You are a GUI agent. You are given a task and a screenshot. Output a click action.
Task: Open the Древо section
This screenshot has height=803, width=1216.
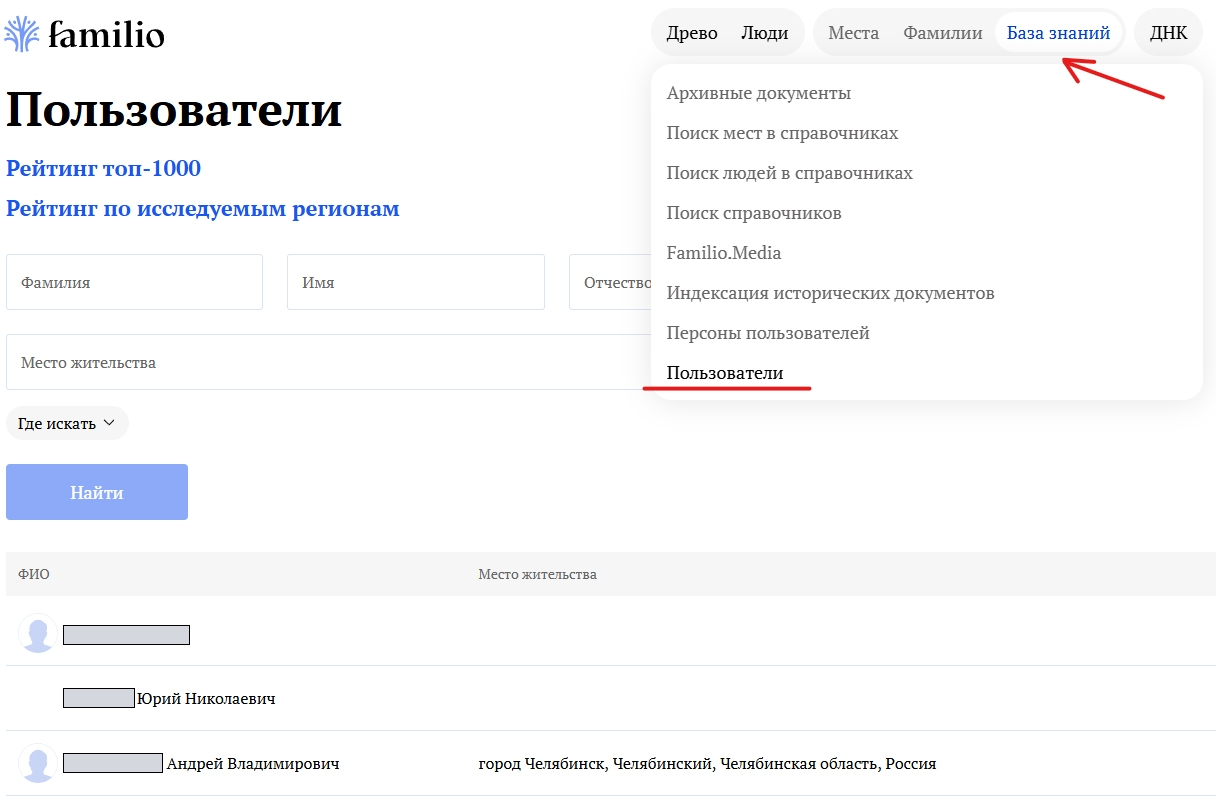click(692, 33)
